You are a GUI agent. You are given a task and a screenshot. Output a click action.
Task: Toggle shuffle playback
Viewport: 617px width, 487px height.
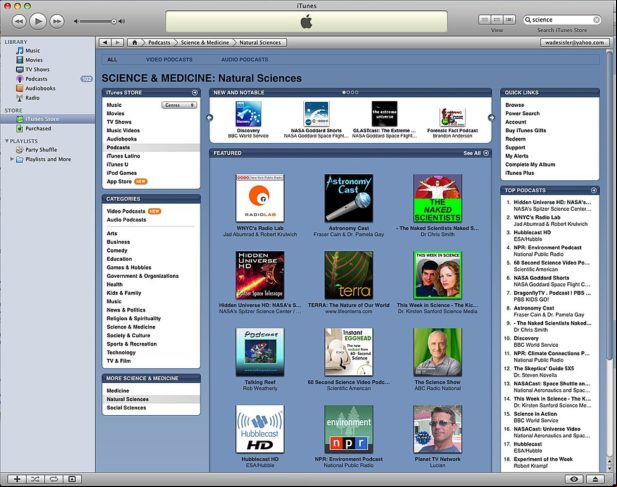tap(35, 479)
